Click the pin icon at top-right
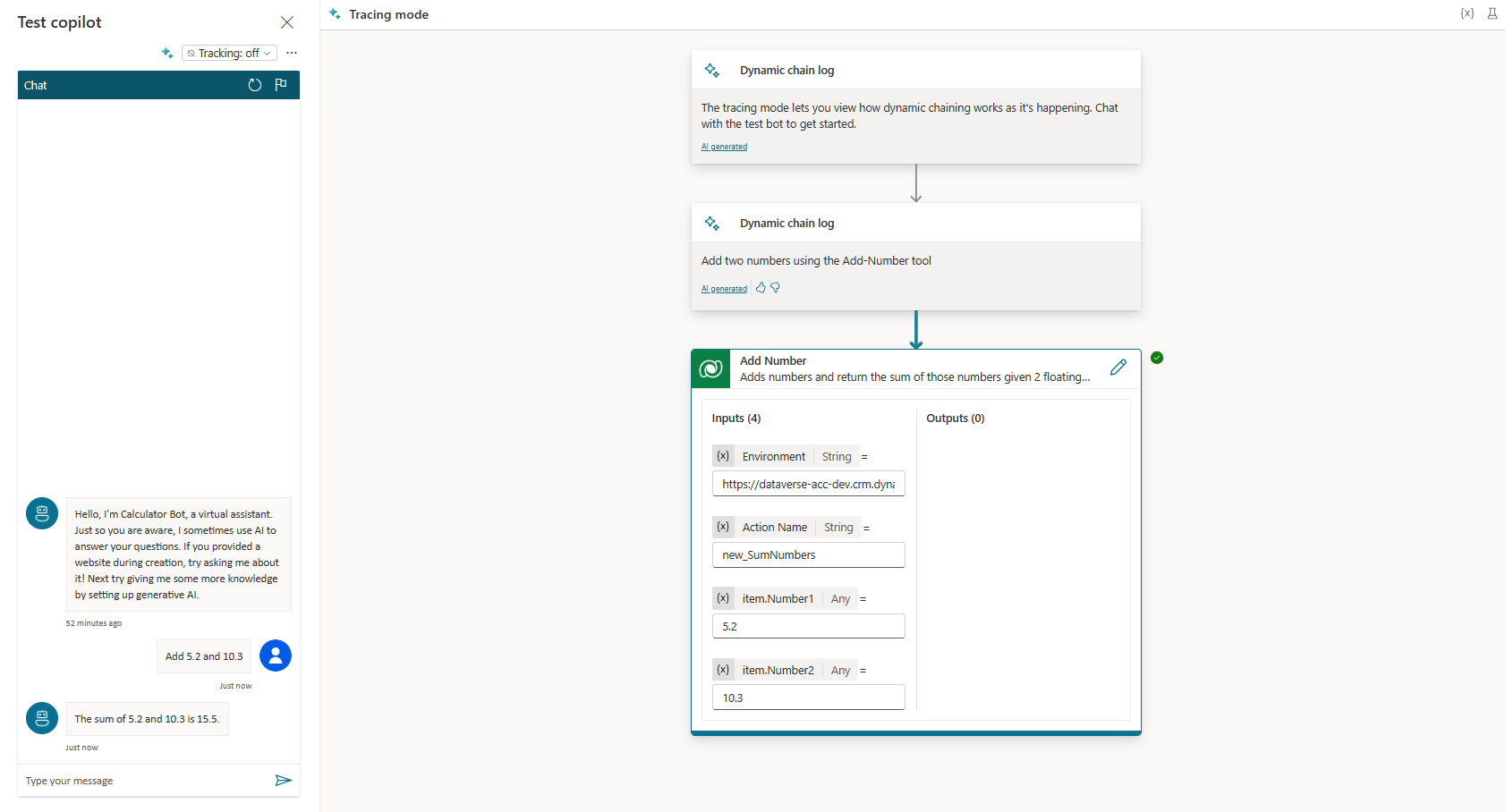 click(1492, 13)
